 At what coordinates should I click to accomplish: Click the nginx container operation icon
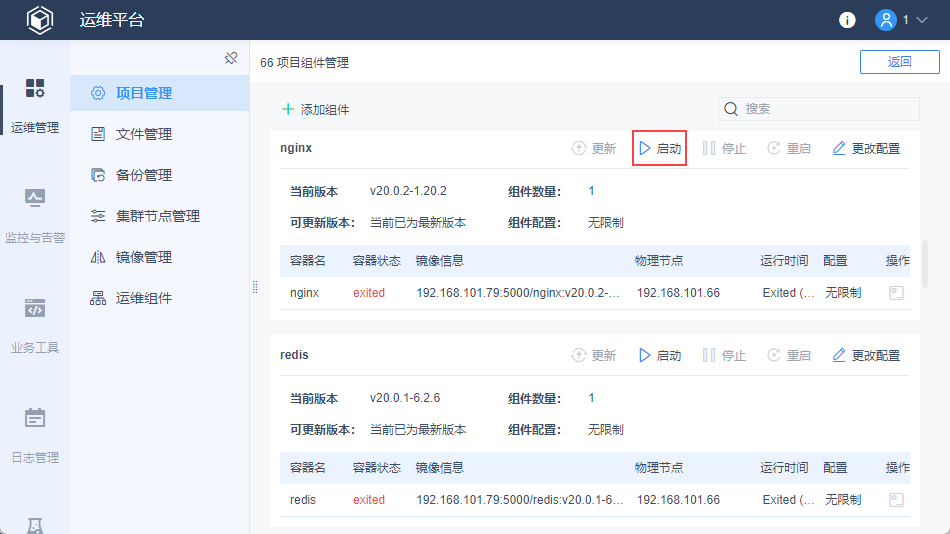click(897, 293)
